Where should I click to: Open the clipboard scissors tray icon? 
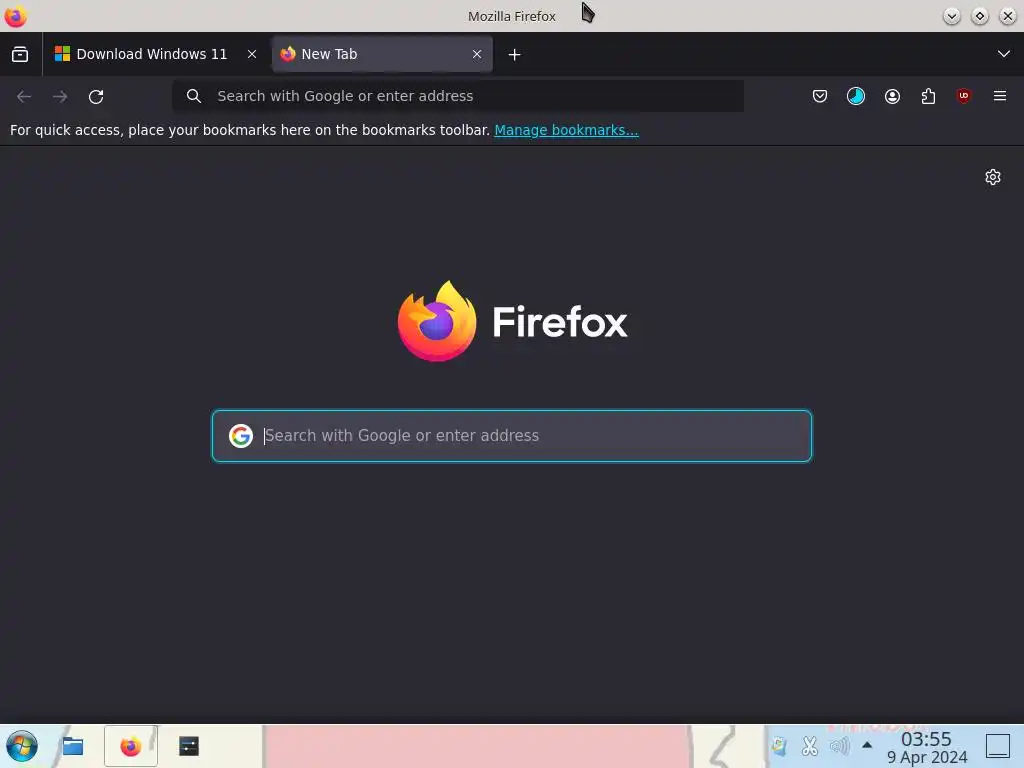click(809, 745)
